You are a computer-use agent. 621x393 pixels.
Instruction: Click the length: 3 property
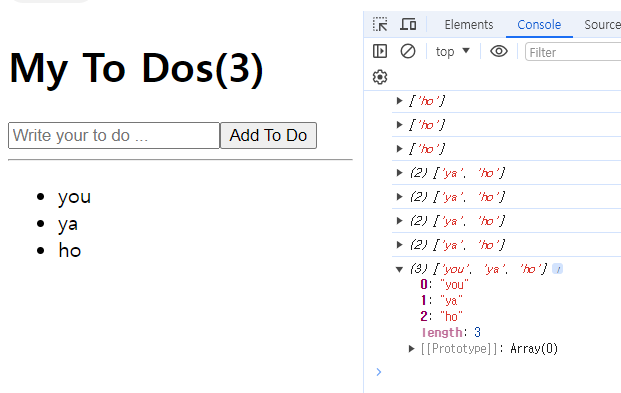[x=451, y=332]
